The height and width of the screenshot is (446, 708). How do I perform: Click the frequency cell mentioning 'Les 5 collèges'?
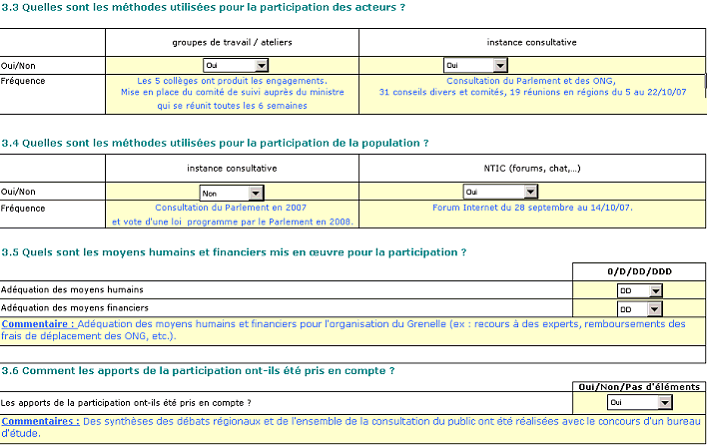[x=231, y=91]
